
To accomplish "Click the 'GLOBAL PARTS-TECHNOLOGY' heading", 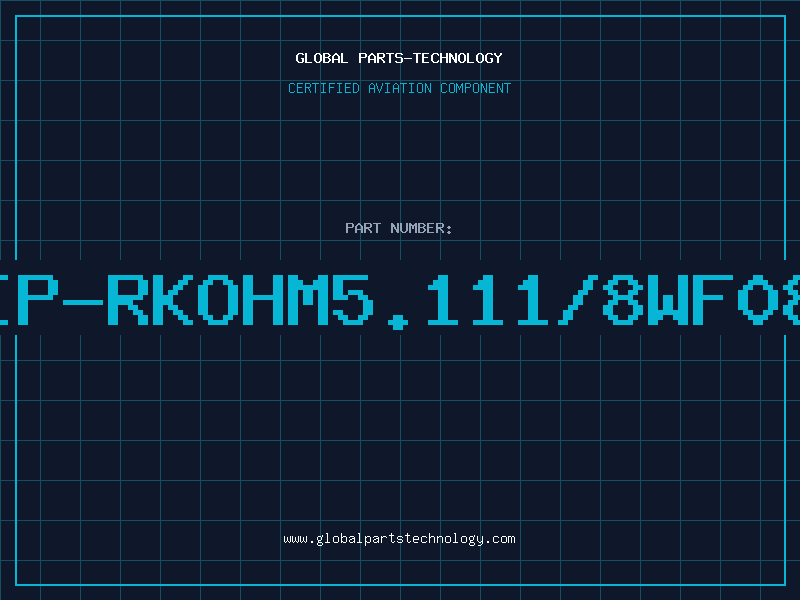I will pos(399,58).
